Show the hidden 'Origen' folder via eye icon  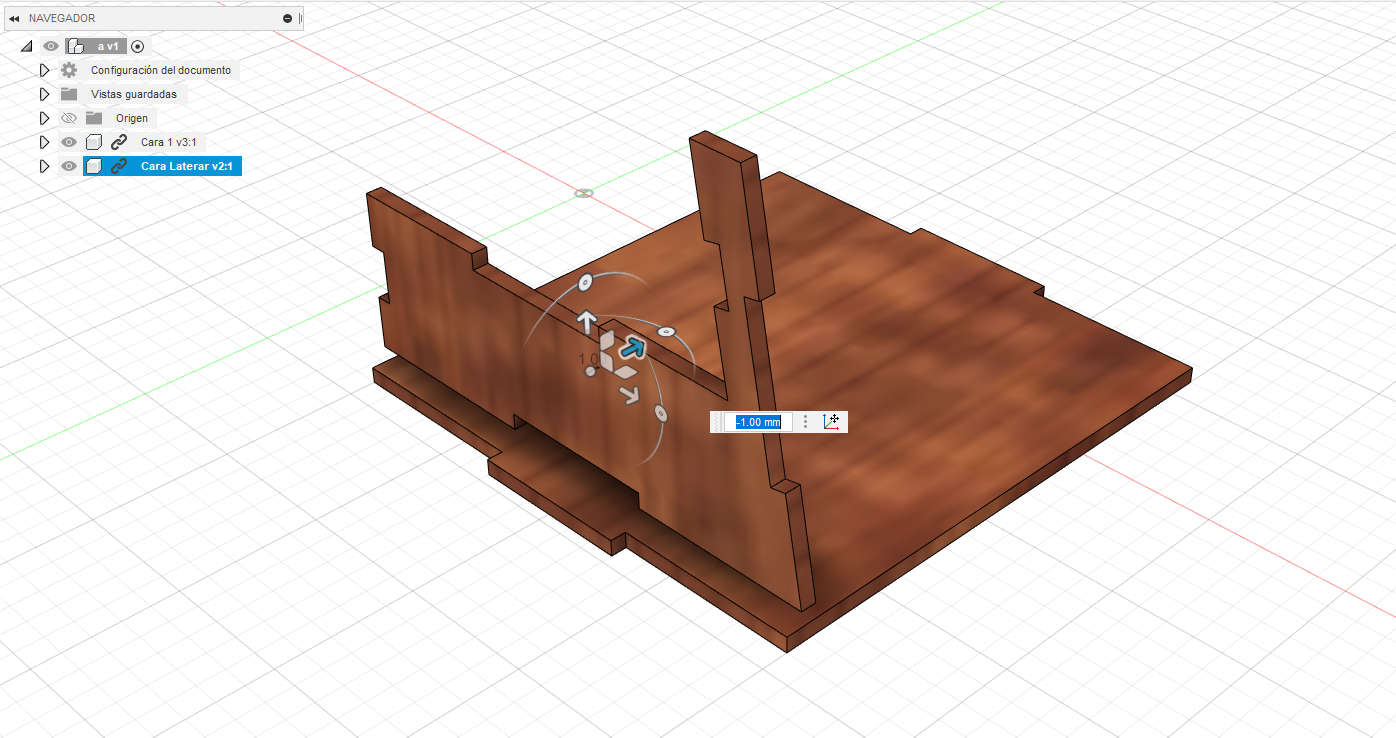69,118
